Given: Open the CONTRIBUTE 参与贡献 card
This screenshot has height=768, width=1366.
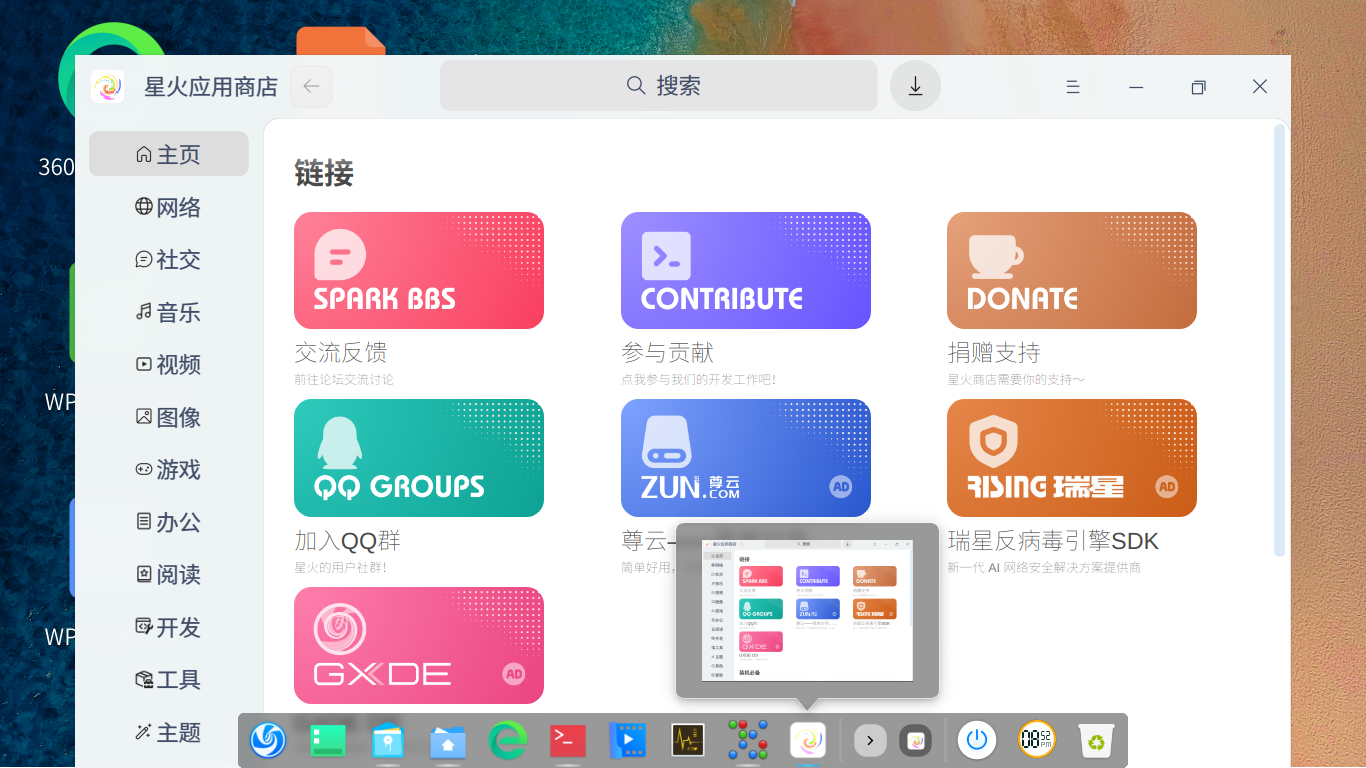Looking at the screenshot, I should [745, 270].
